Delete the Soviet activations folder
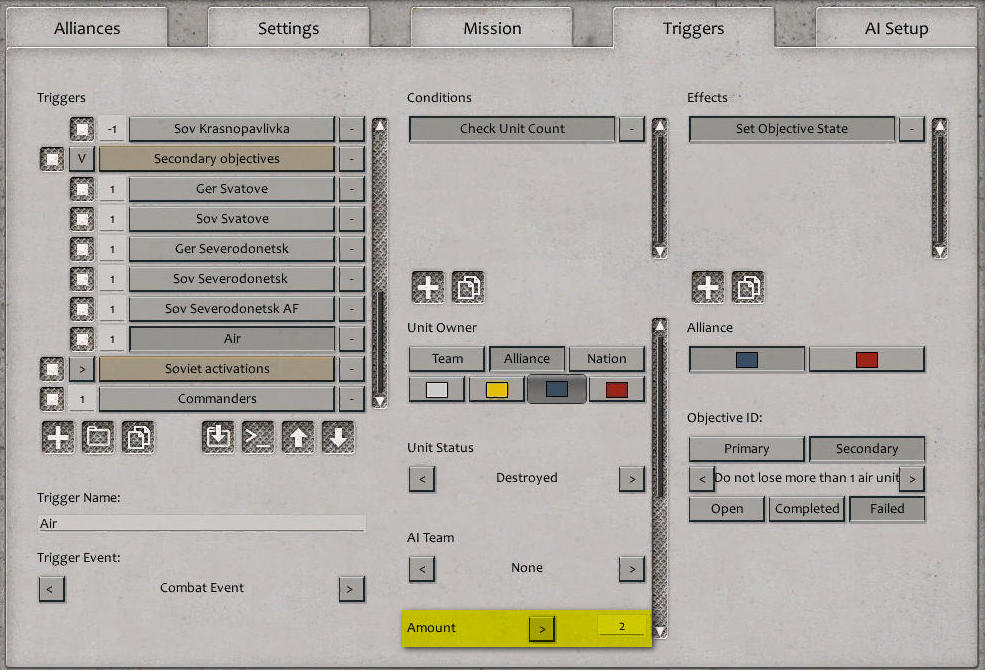Viewport: 985px width, 670px height. (x=352, y=369)
